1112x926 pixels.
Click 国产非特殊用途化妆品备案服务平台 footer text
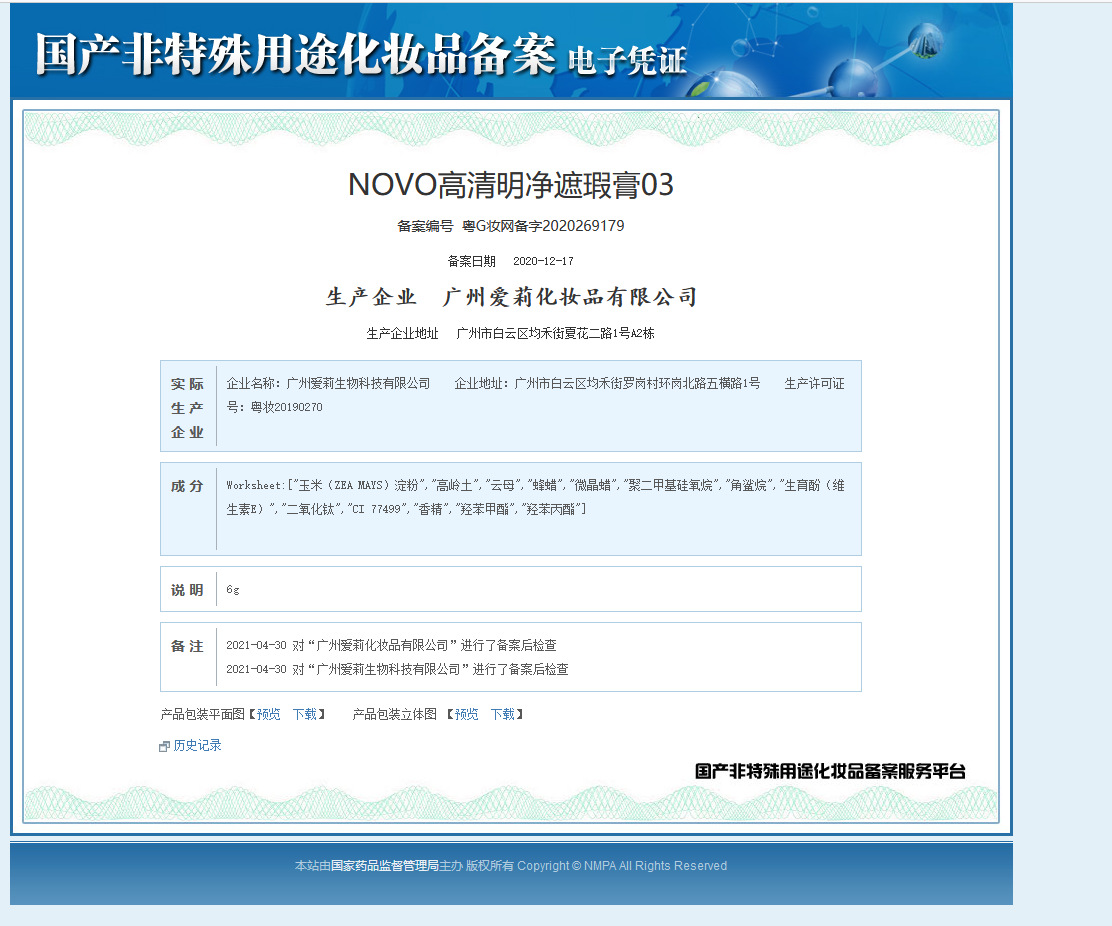coord(830,771)
